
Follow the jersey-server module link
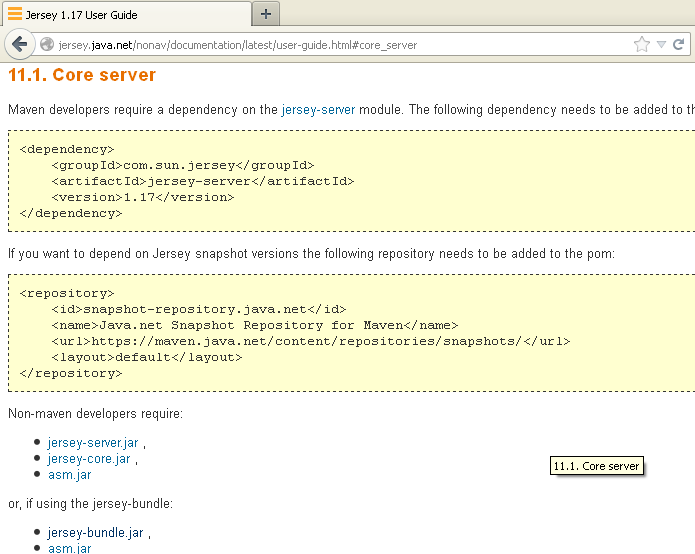[x=318, y=109]
